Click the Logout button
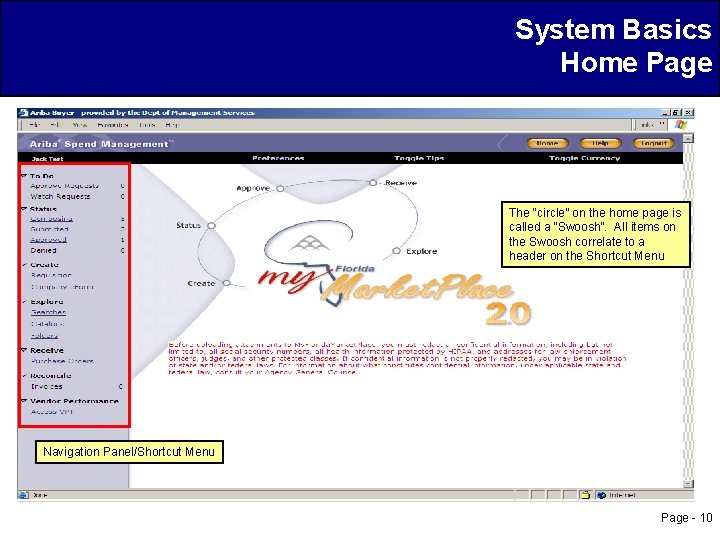This screenshot has height=540, width=720. pyautogui.click(x=653, y=143)
